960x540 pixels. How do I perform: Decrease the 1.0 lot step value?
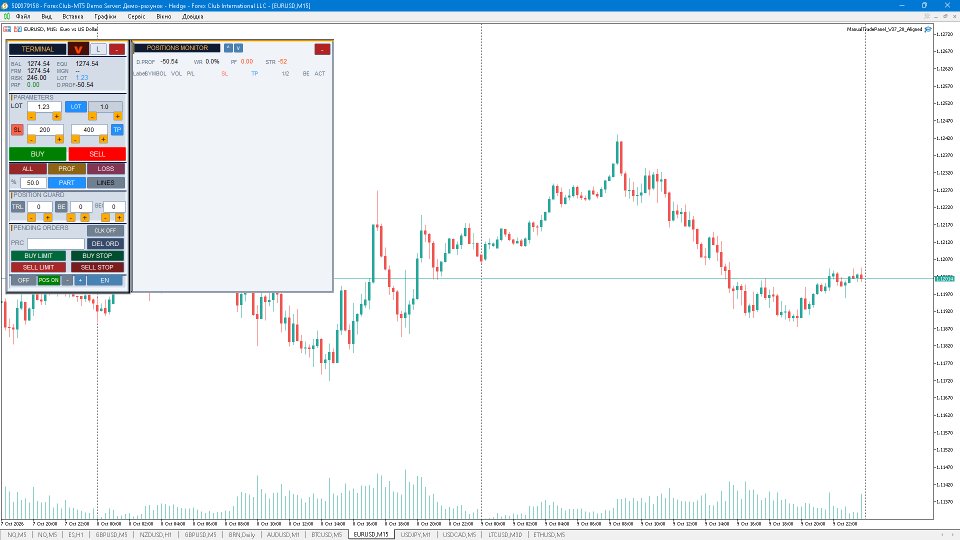click(x=92, y=116)
